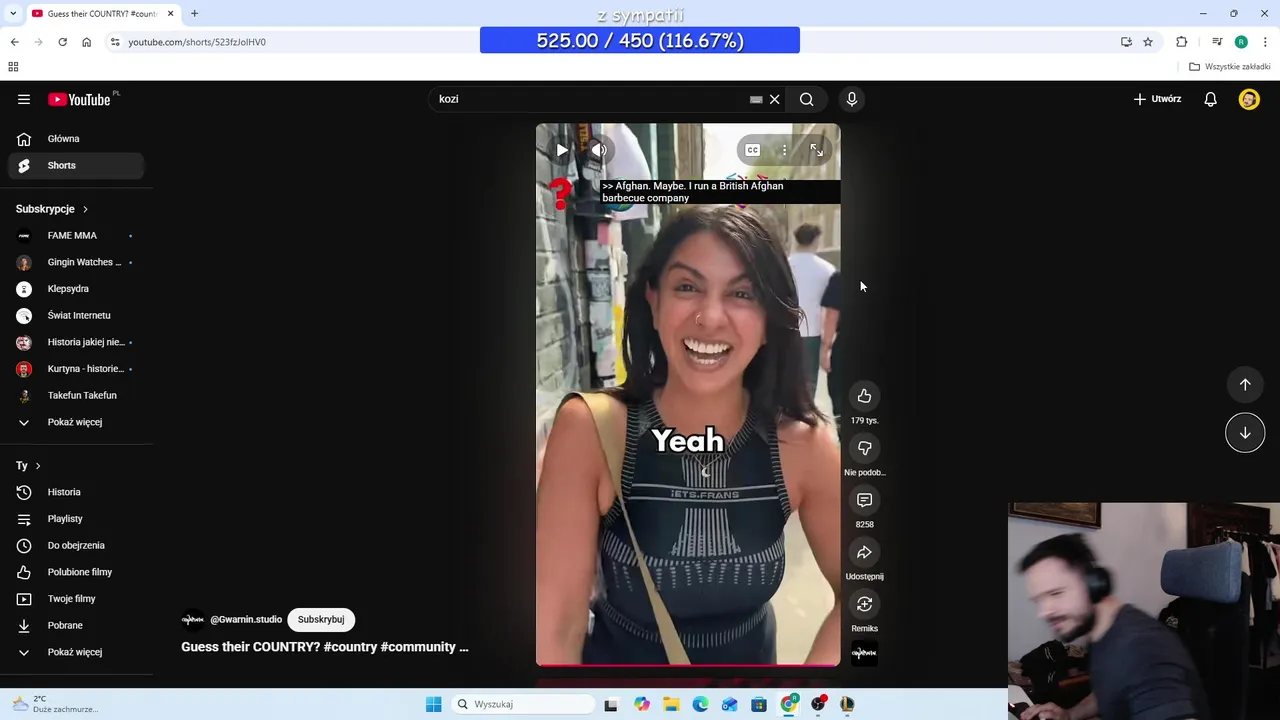This screenshot has height=720, width=1280.
Task: Open Pobrane downloads in sidebar
Action: [x=76, y=626]
